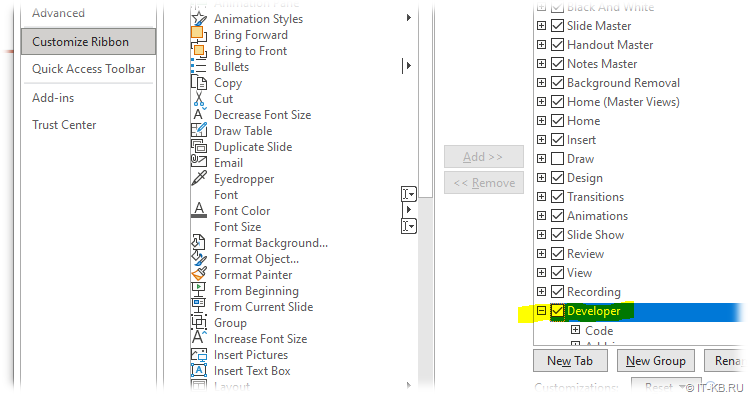Select the Insert Text Box icon
Screen dimensions: 748x394
click(x=199, y=370)
